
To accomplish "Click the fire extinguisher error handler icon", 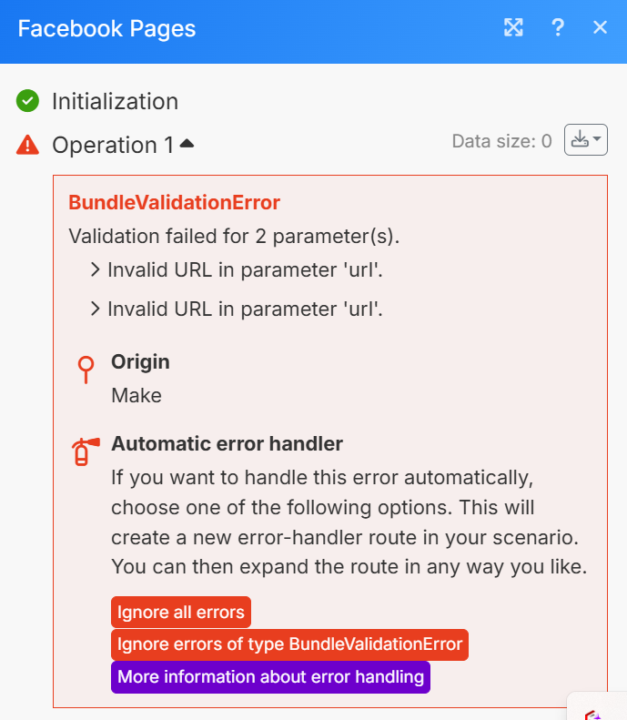I will (x=85, y=451).
